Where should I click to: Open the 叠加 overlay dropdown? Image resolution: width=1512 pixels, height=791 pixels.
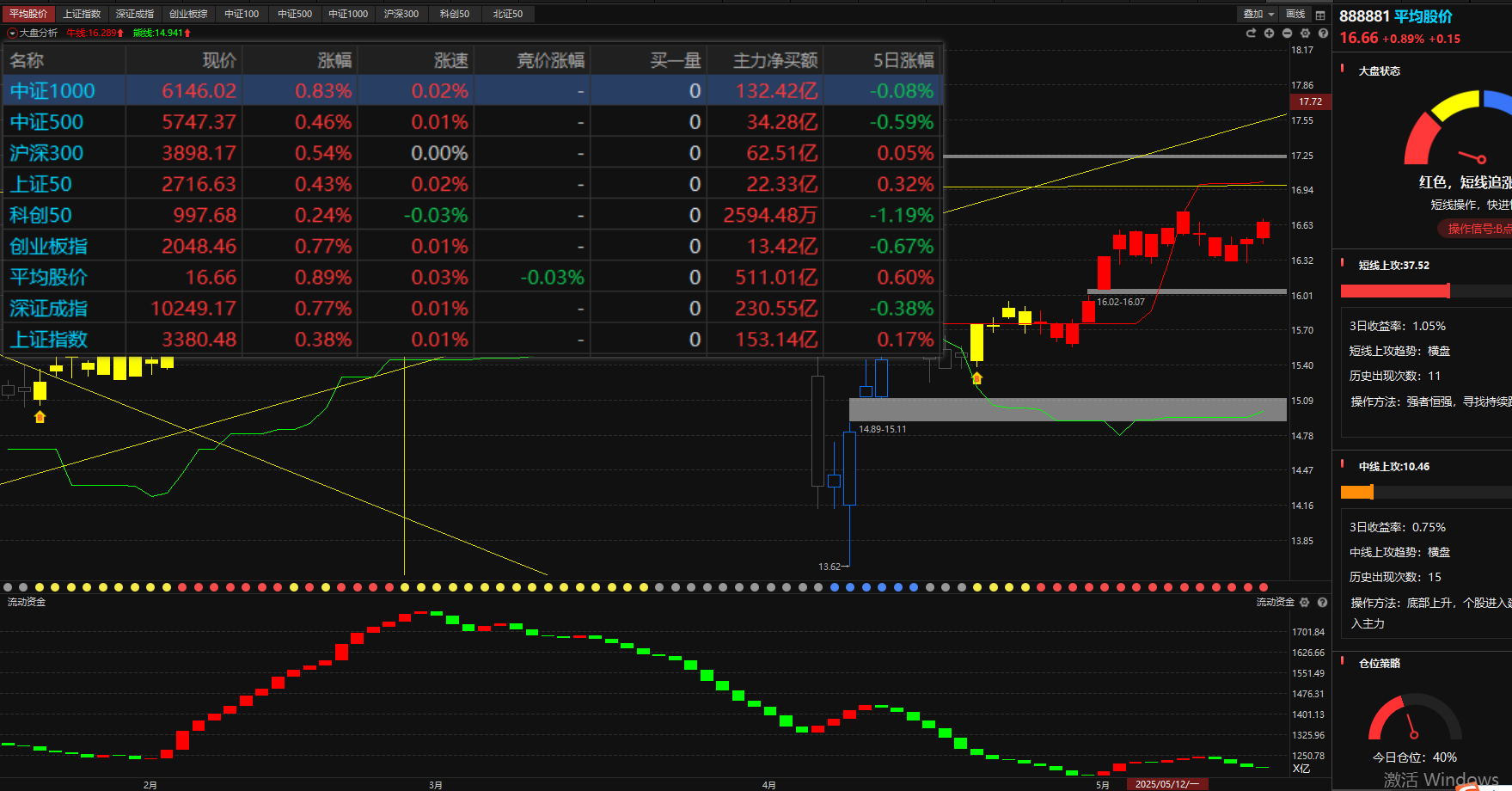[x=1258, y=14]
